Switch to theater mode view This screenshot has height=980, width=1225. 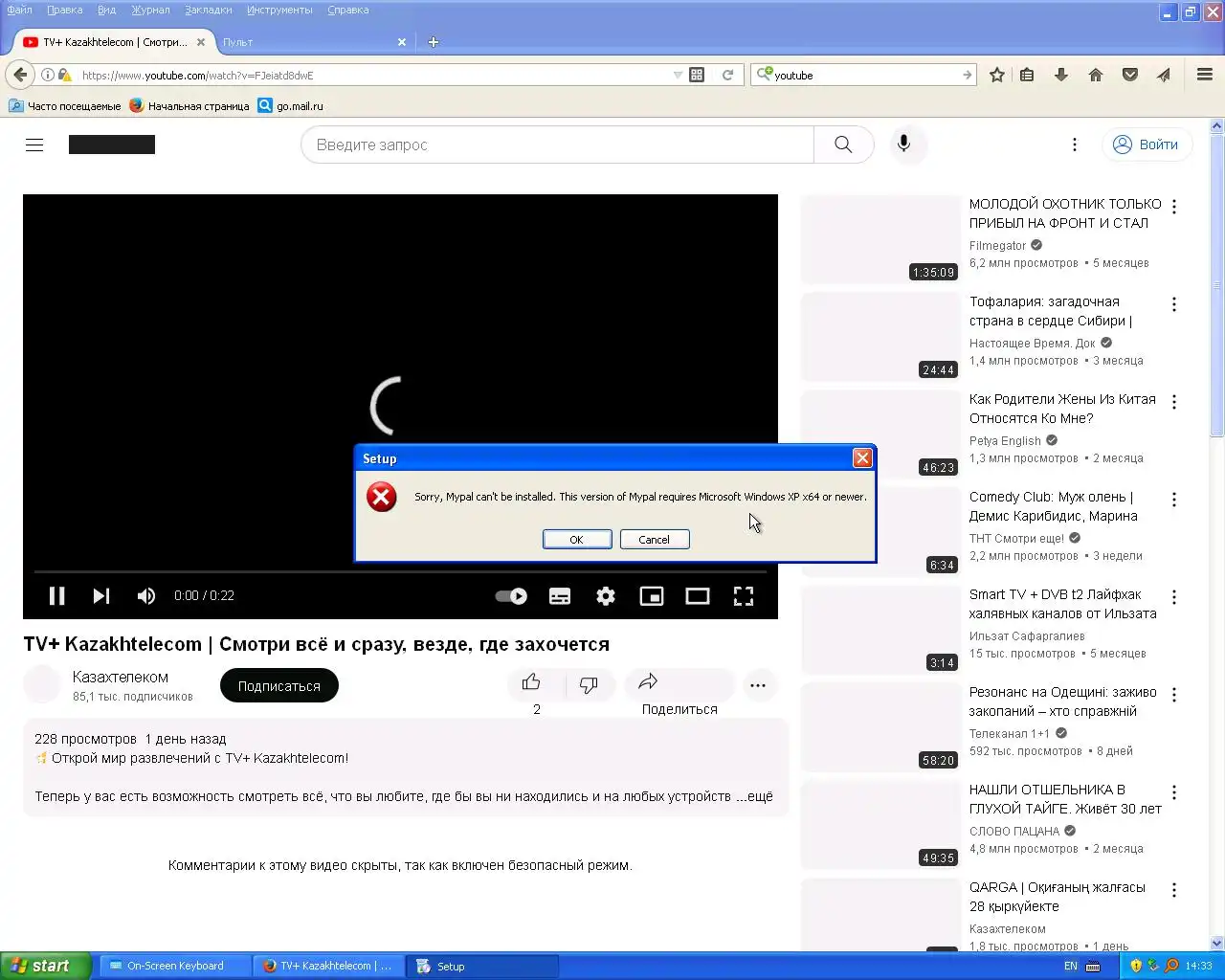point(698,596)
